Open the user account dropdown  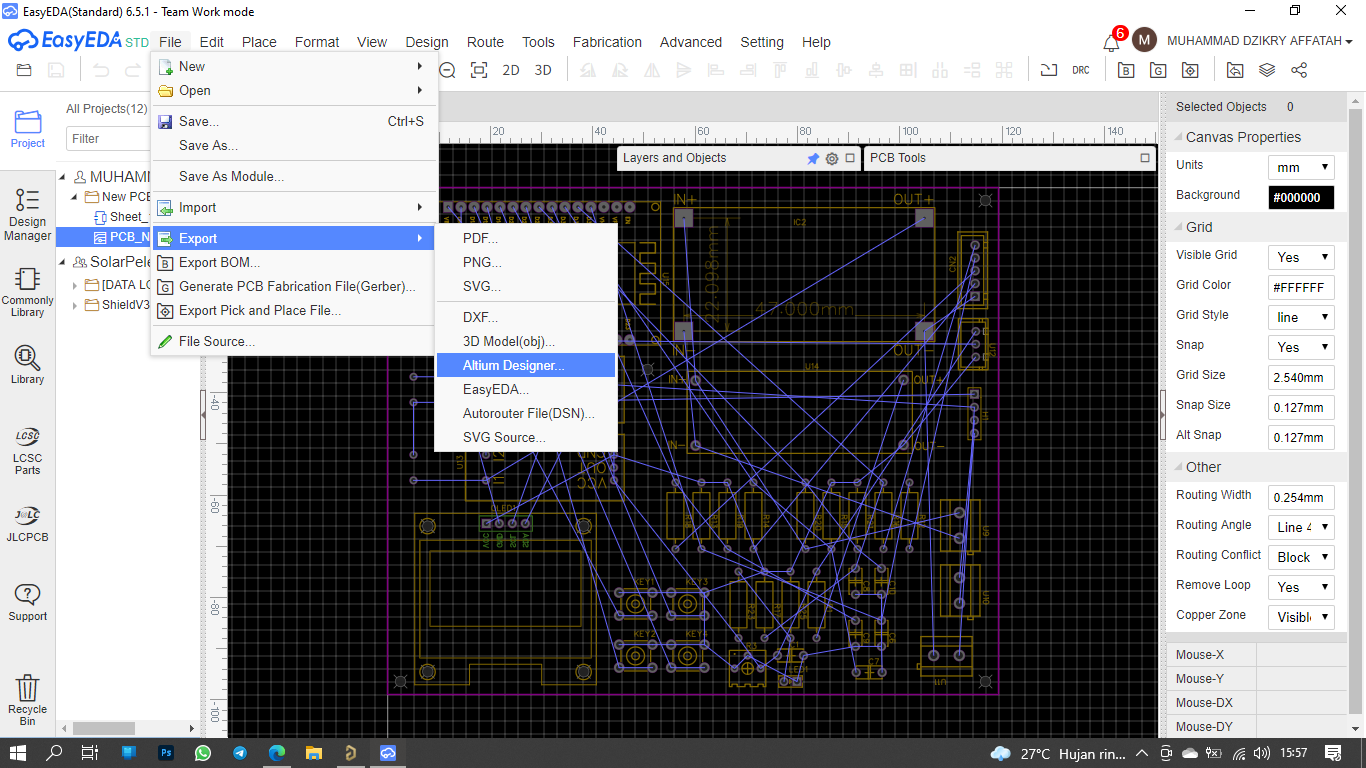(x=1259, y=41)
